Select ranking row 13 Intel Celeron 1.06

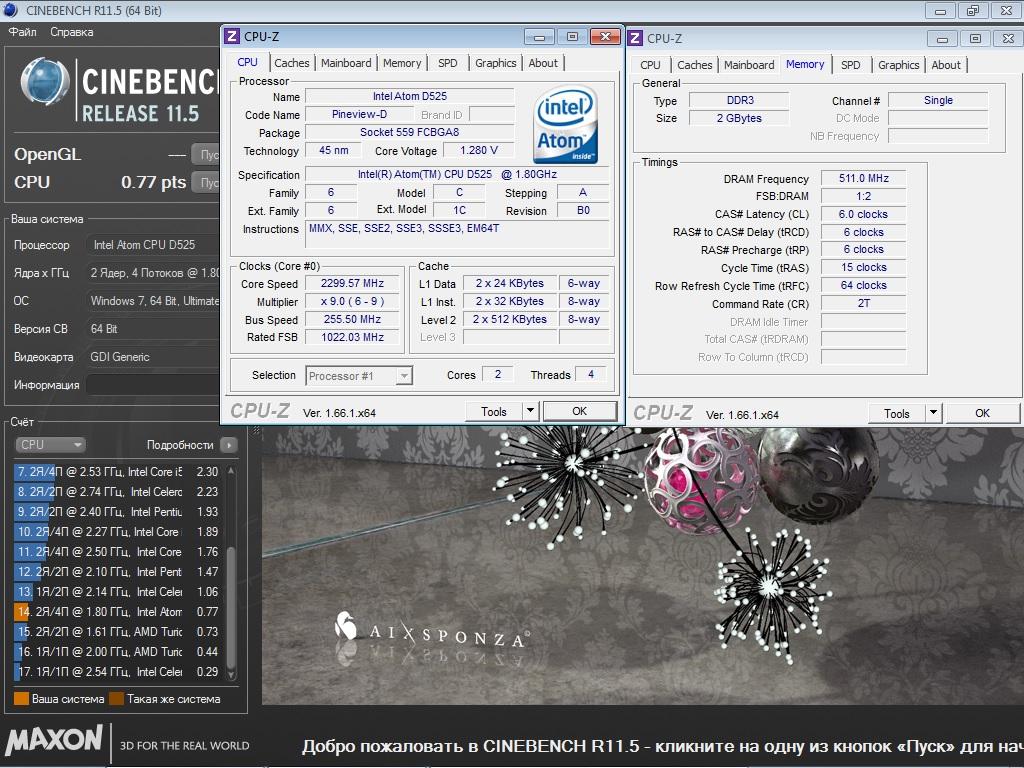(x=116, y=592)
